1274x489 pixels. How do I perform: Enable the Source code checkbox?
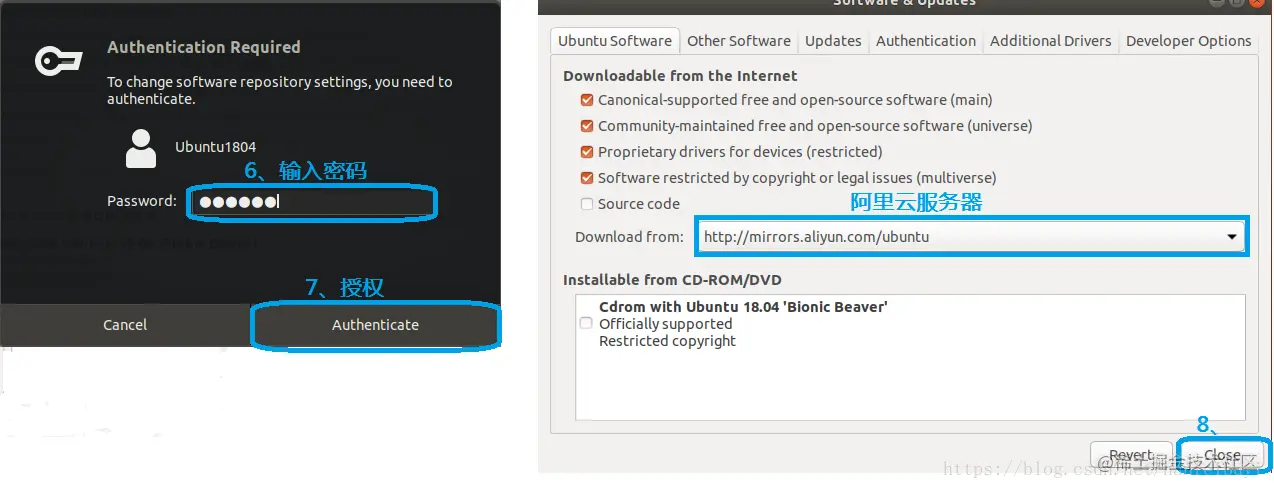[x=587, y=204]
